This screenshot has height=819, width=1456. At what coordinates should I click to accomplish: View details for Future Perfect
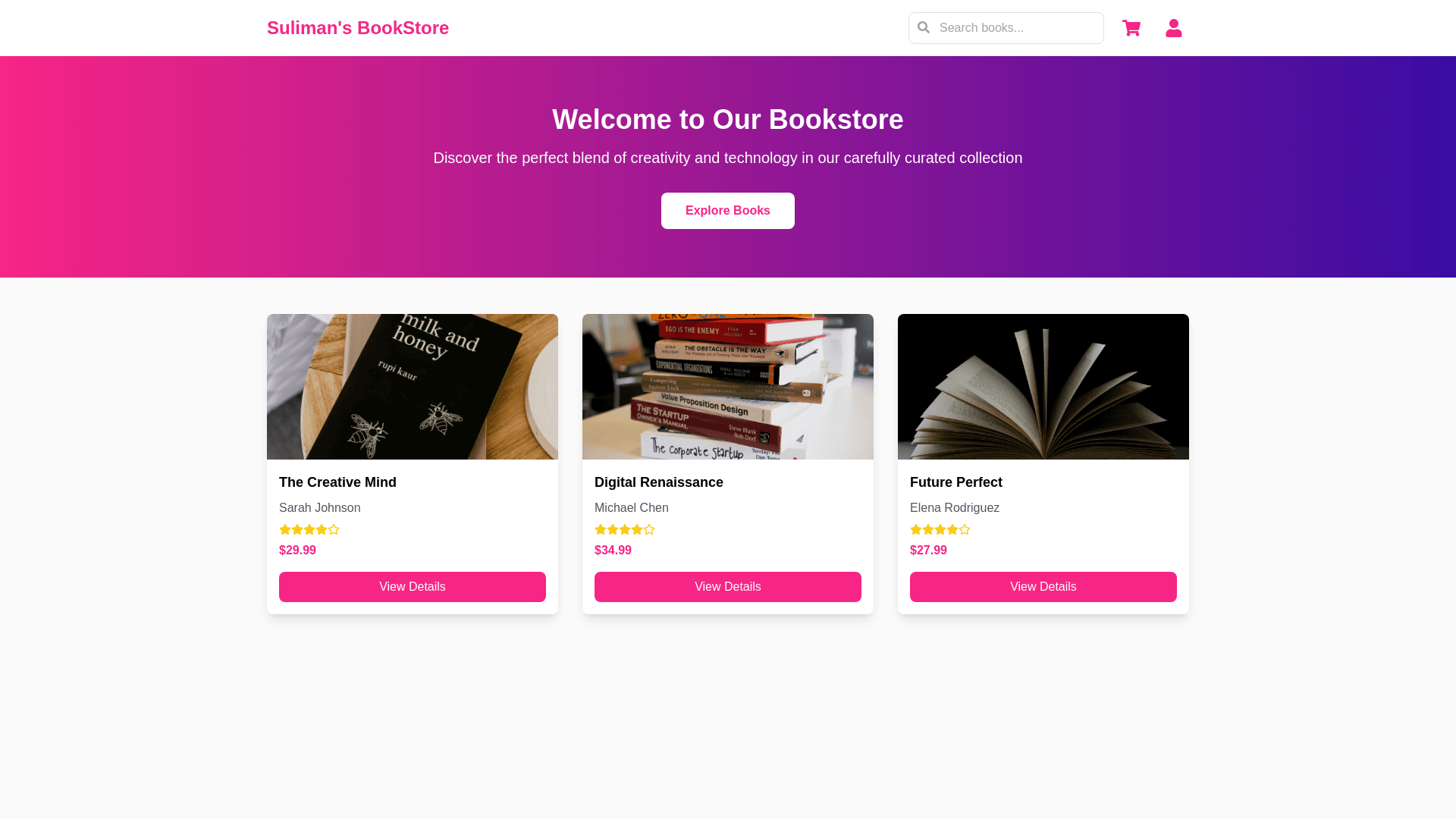point(1043,587)
